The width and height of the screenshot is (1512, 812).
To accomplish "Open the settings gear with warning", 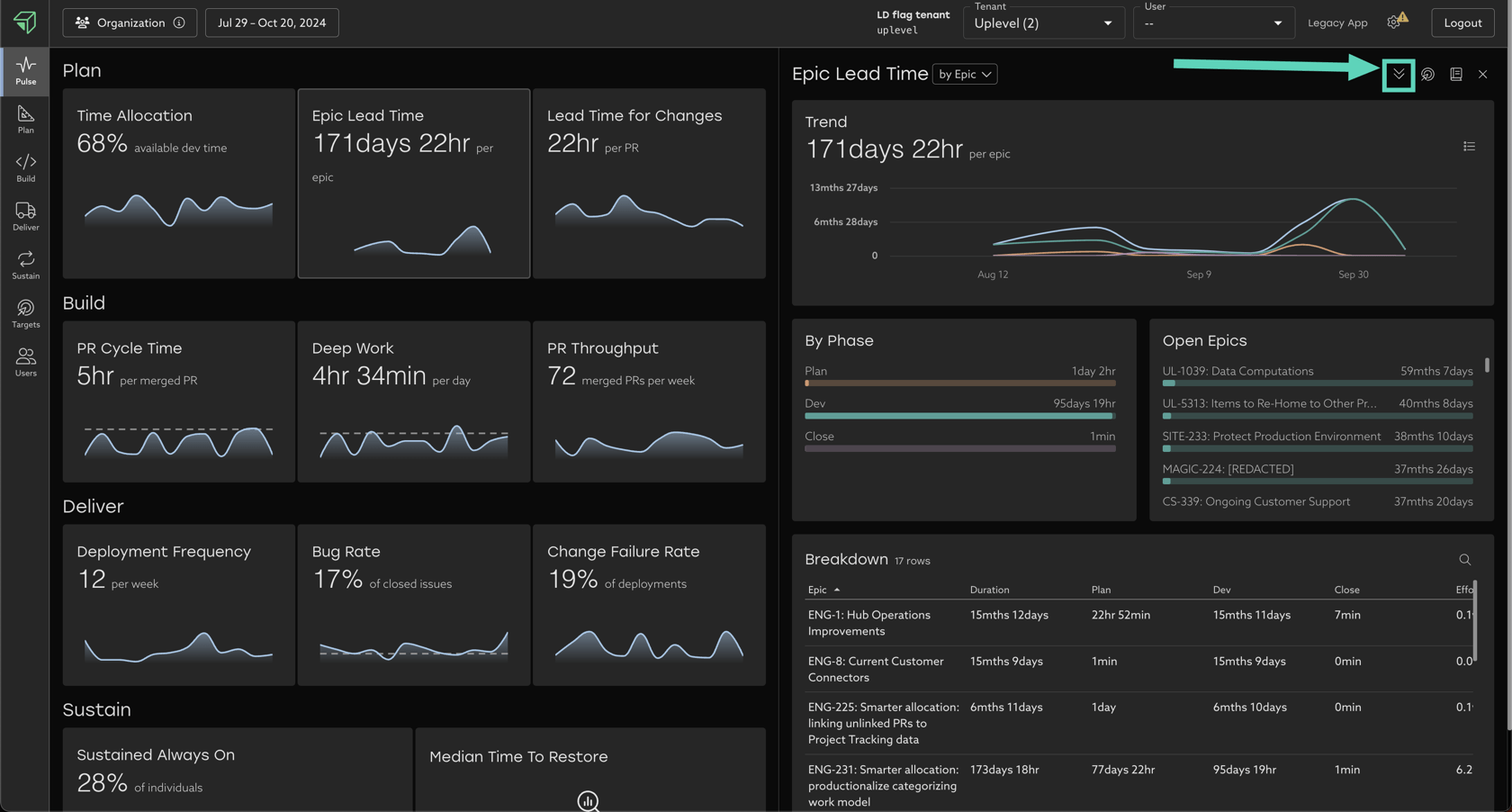I will (1396, 23).
